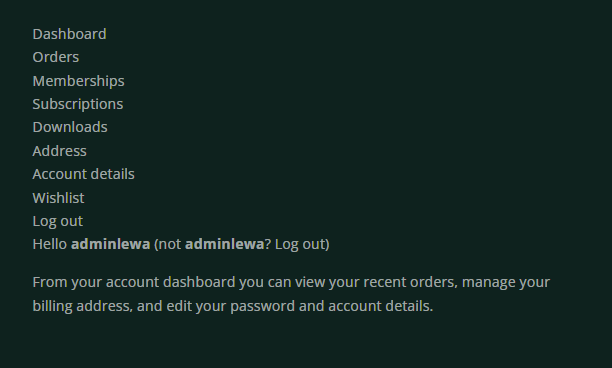Viewport: 612px width, 368px height.
Task: Click the word Hello in the greeting
Action: [x=50, y=244]
